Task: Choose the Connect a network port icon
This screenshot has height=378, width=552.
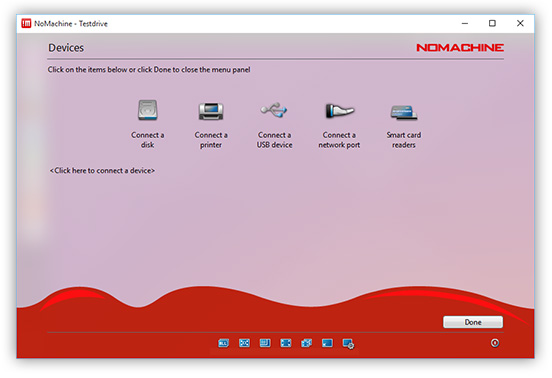Action: [x=339, y=111]
